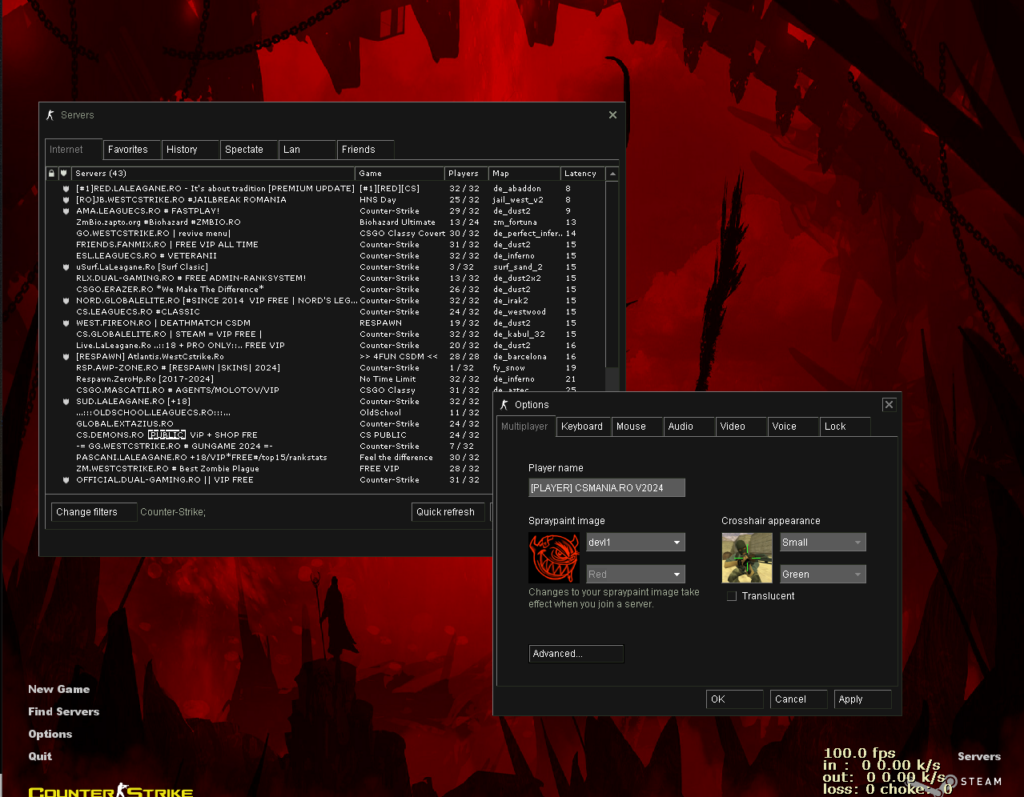1024x797 pixels.
Task: Click the devil spraypaint preview image
Action: click(555, 557)
